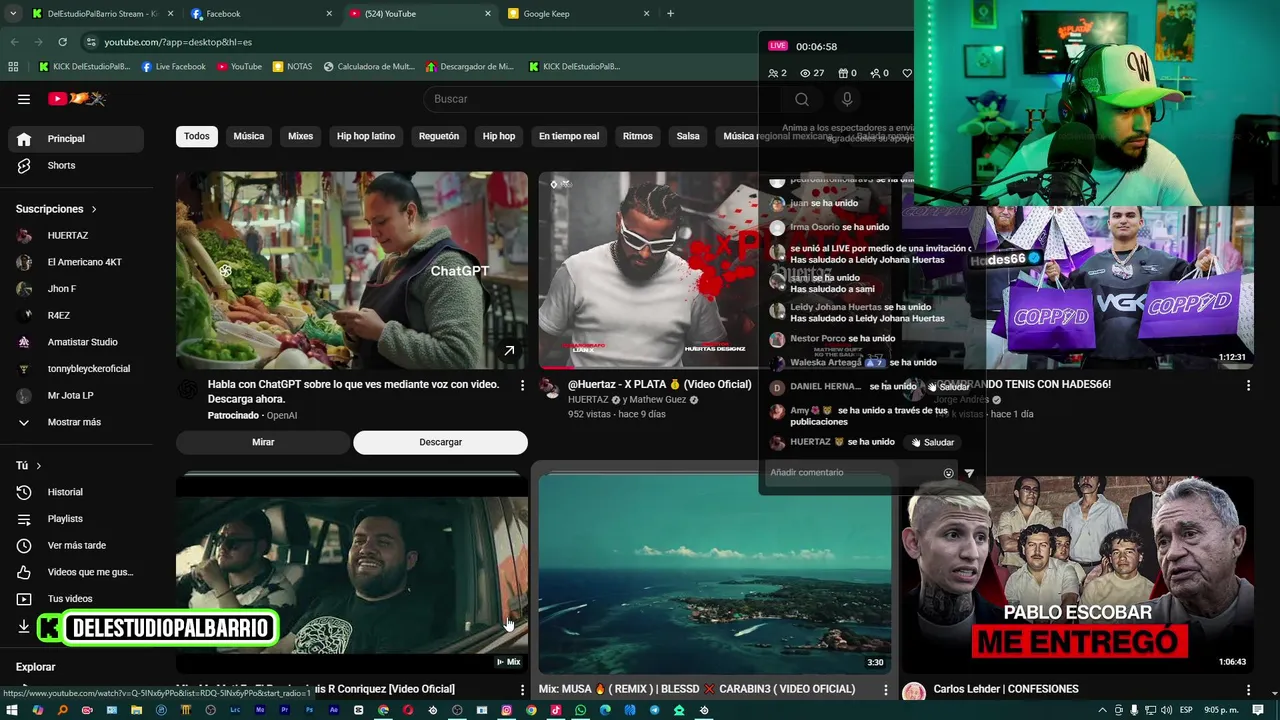The height and width of the screenshot is (720, 1280).
Task: Select the Hip hop latino chip
Action: (x=366, y=136)
